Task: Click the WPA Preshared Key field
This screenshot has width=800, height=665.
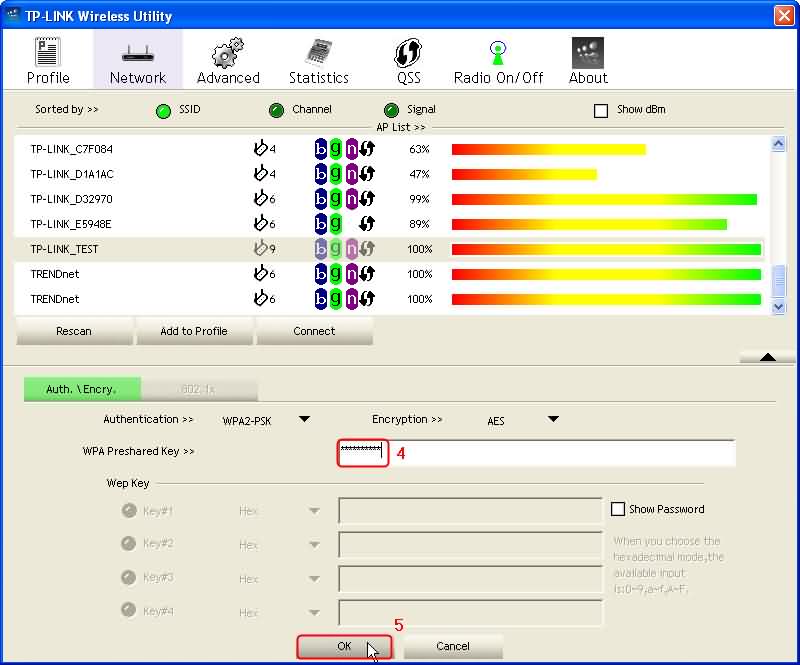Action: point(536,453)
